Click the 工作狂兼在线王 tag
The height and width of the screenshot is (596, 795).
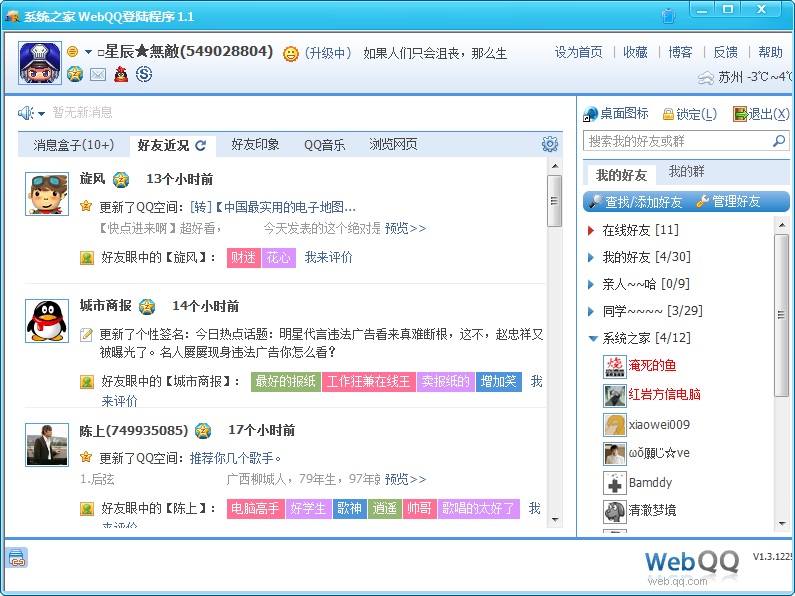click(x=369, y=382)
